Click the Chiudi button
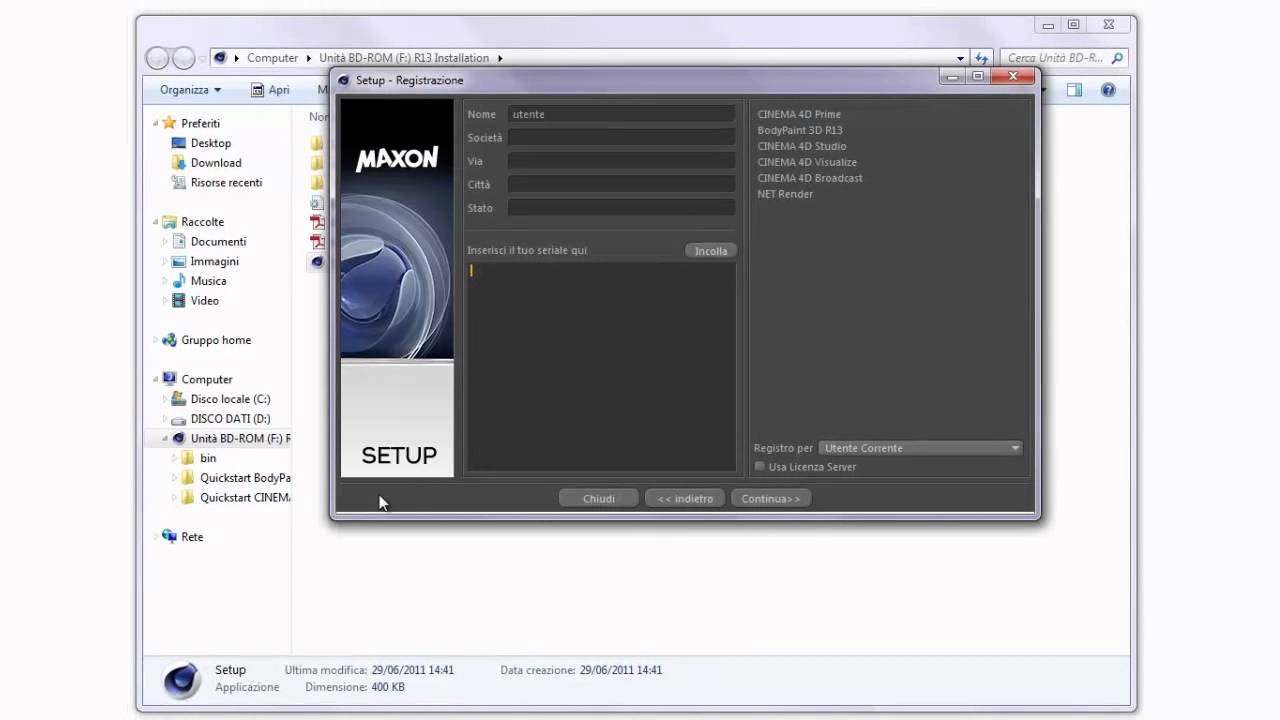Image resolution: width=1280 pixels, height=720 pixels. (599, 498)
